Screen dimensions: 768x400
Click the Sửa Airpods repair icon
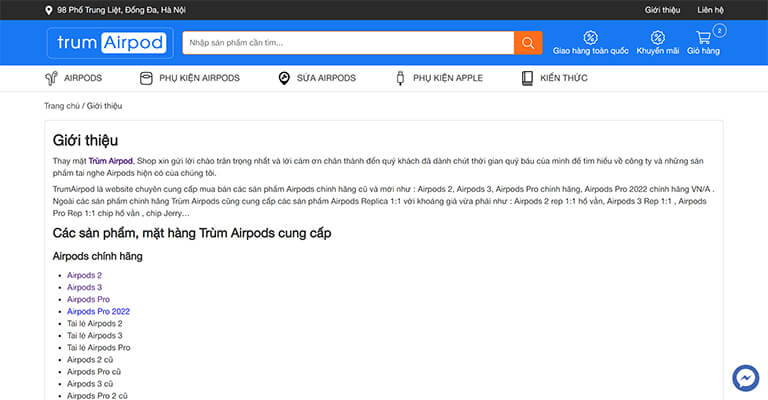(284, 78)
